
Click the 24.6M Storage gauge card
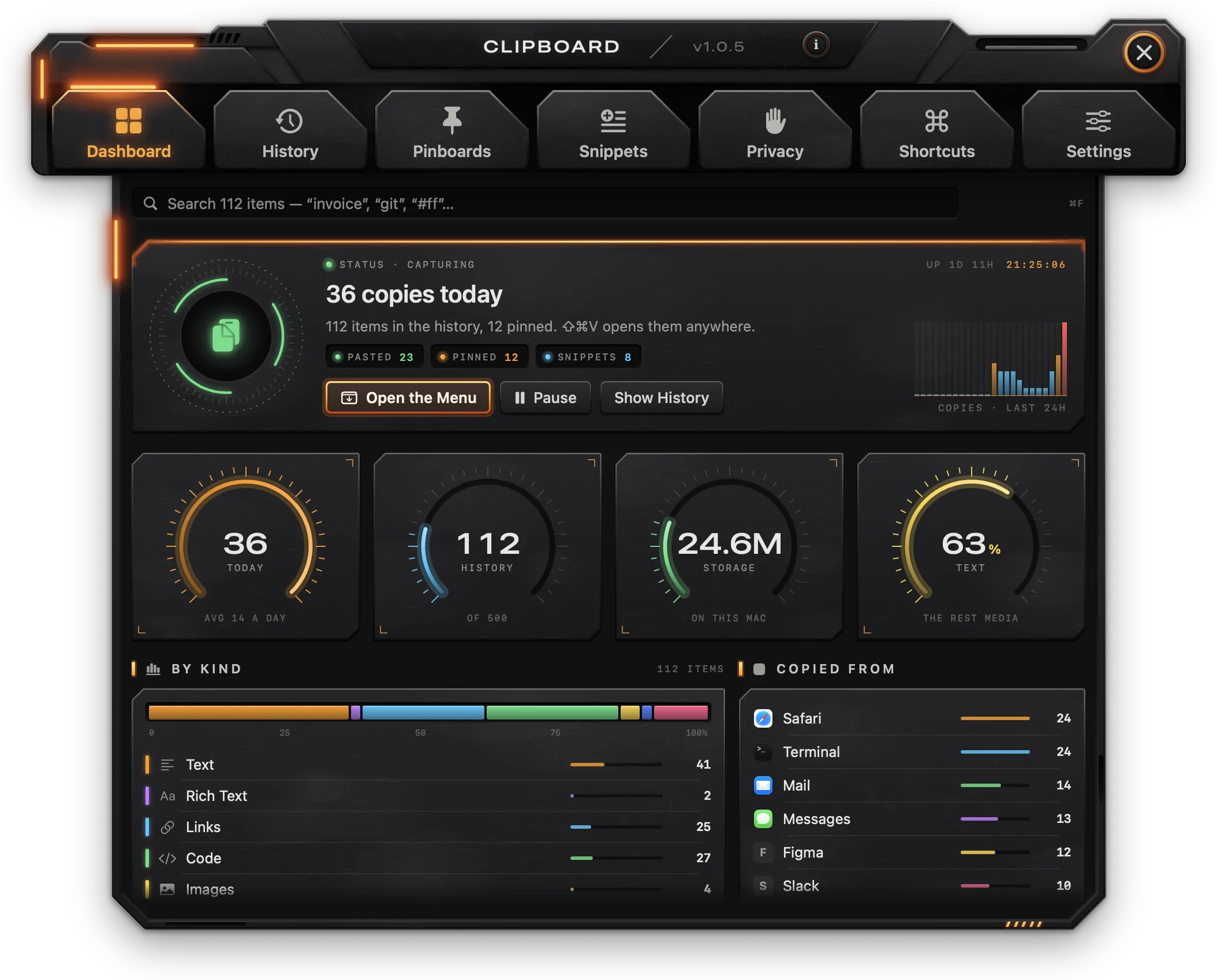(729, 547)
